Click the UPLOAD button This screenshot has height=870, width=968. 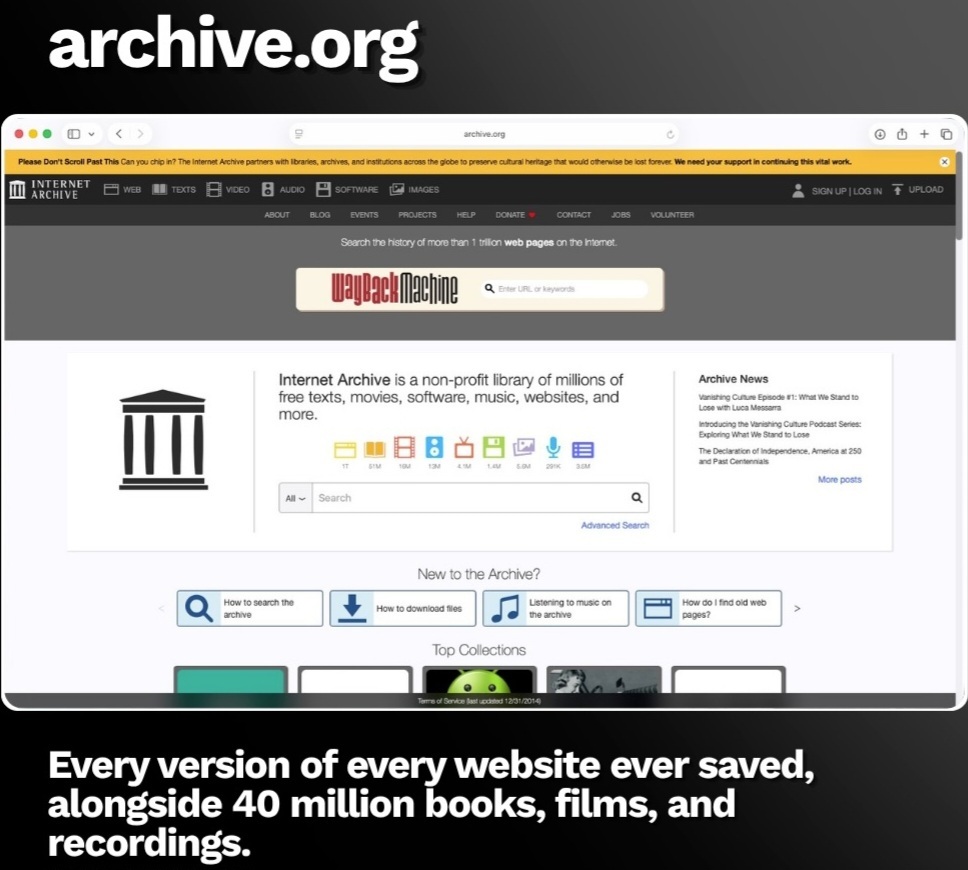[x=918, y=190]
